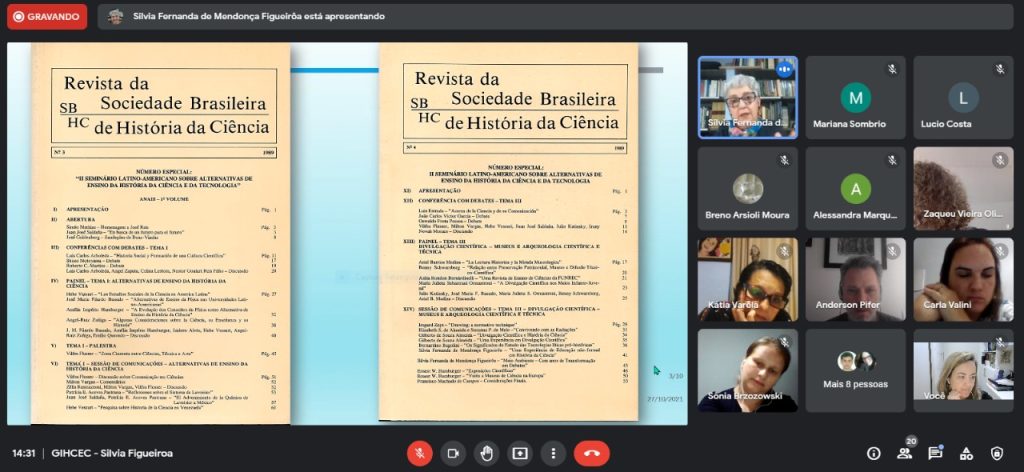Click muted mic icon on Carla Valini tile
Image resolution: width=1024 pixels, height=472 pixels.
tap(1000, 251)
